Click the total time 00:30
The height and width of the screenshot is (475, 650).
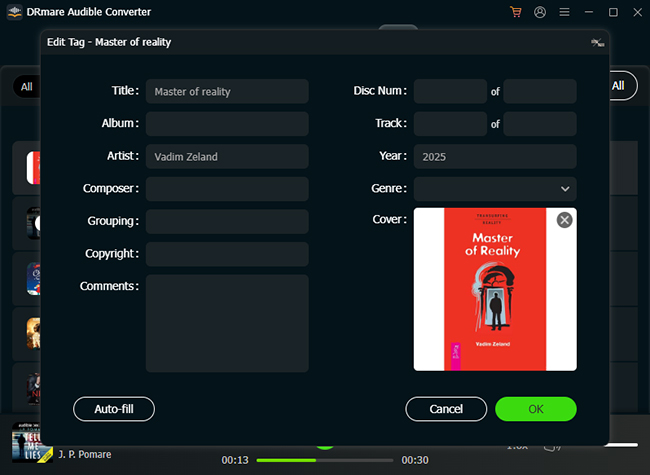click(x=415, y=460)
